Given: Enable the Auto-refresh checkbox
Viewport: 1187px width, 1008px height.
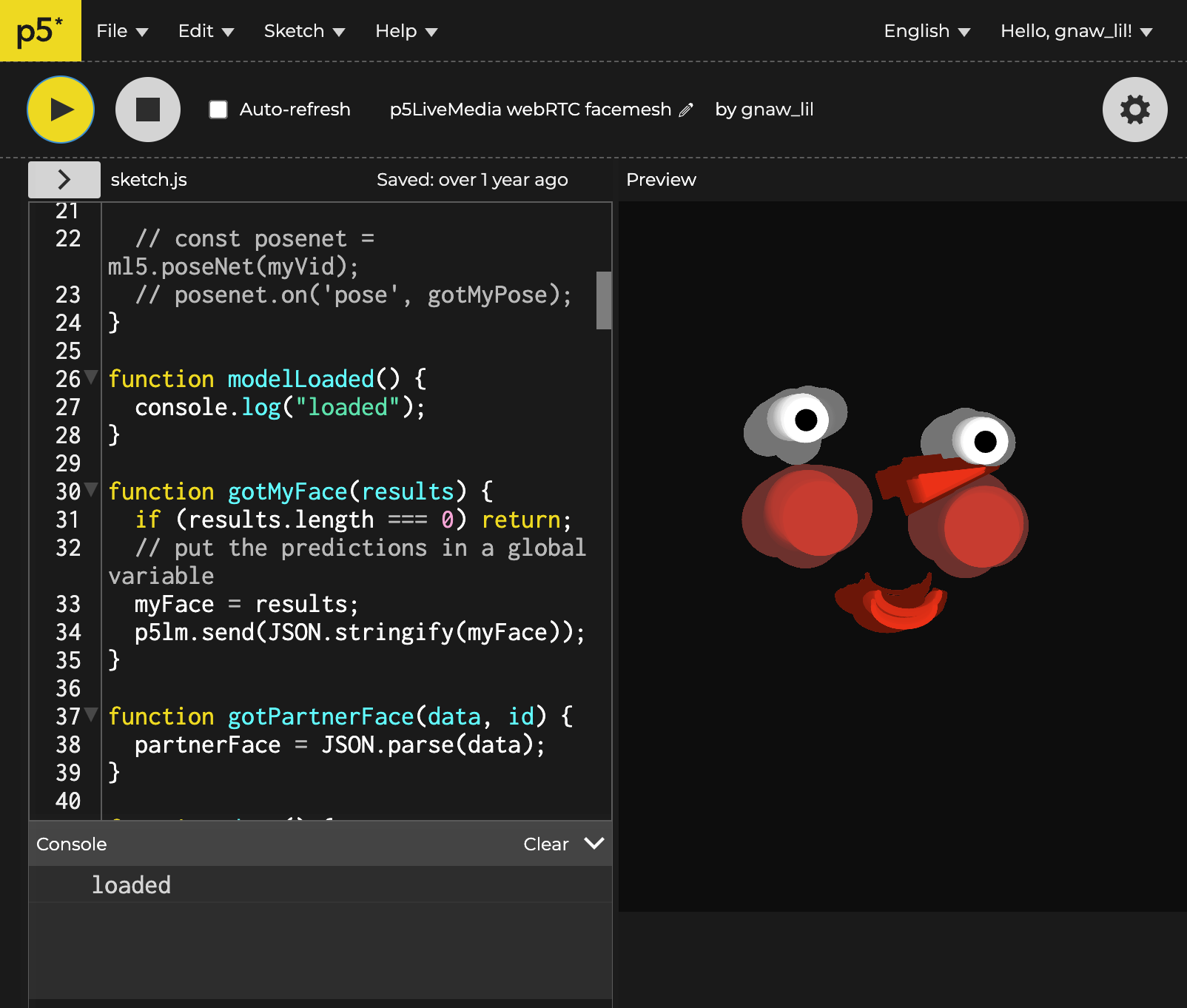Looking at the screenshot, I should click(218, 110).
